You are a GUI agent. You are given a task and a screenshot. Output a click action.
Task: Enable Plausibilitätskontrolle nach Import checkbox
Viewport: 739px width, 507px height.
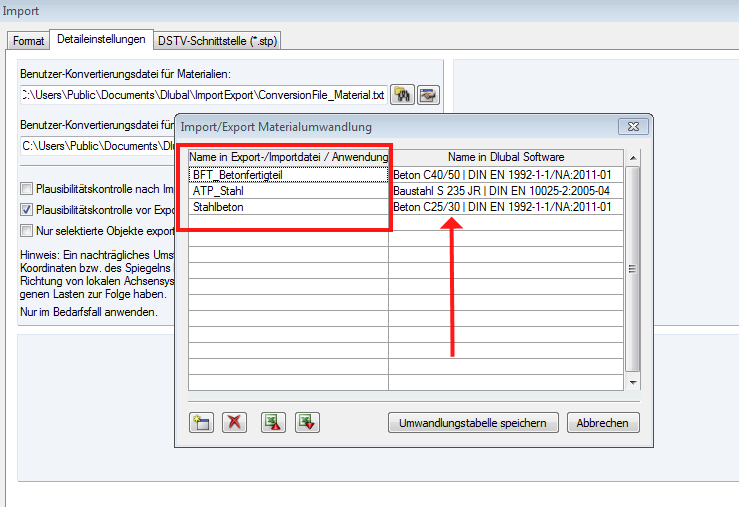(27, 188)
